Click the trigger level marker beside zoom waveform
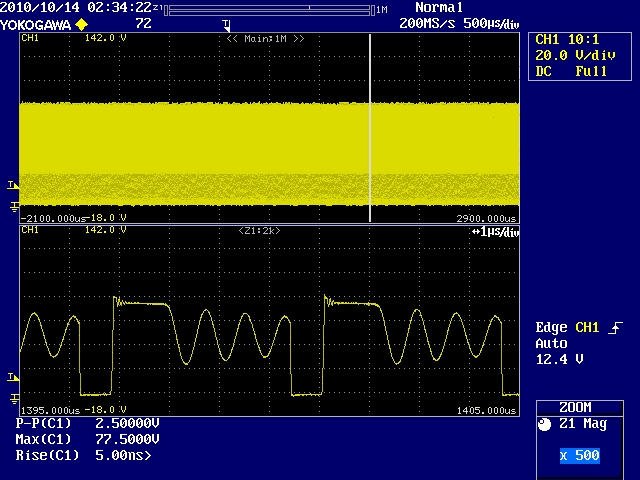 point(13,377)
